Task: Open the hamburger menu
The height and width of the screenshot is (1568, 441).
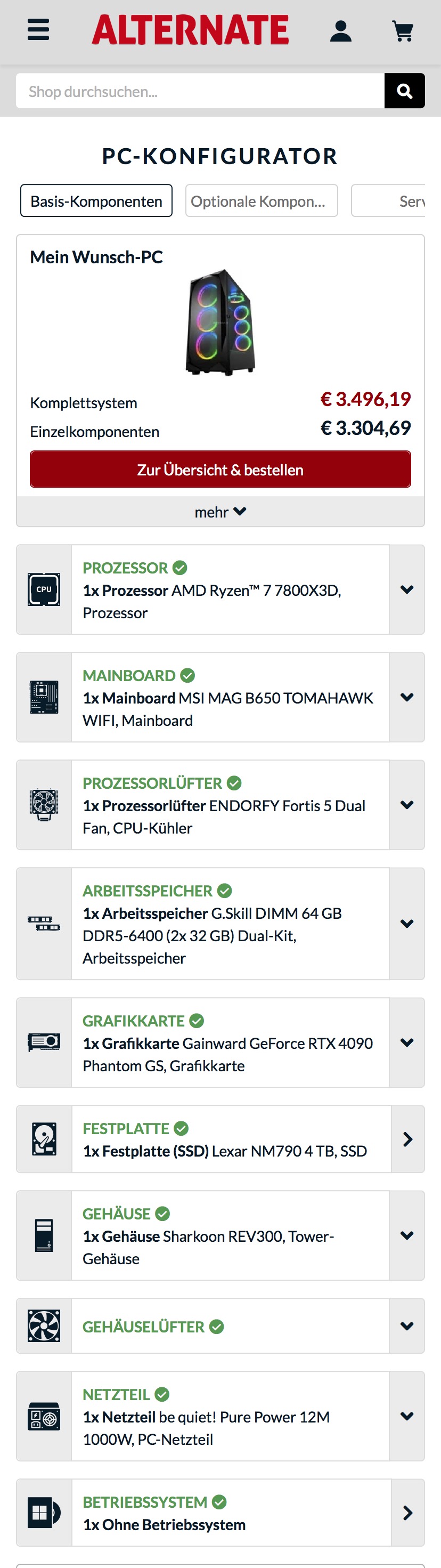Action: click(x=38, y=29)
